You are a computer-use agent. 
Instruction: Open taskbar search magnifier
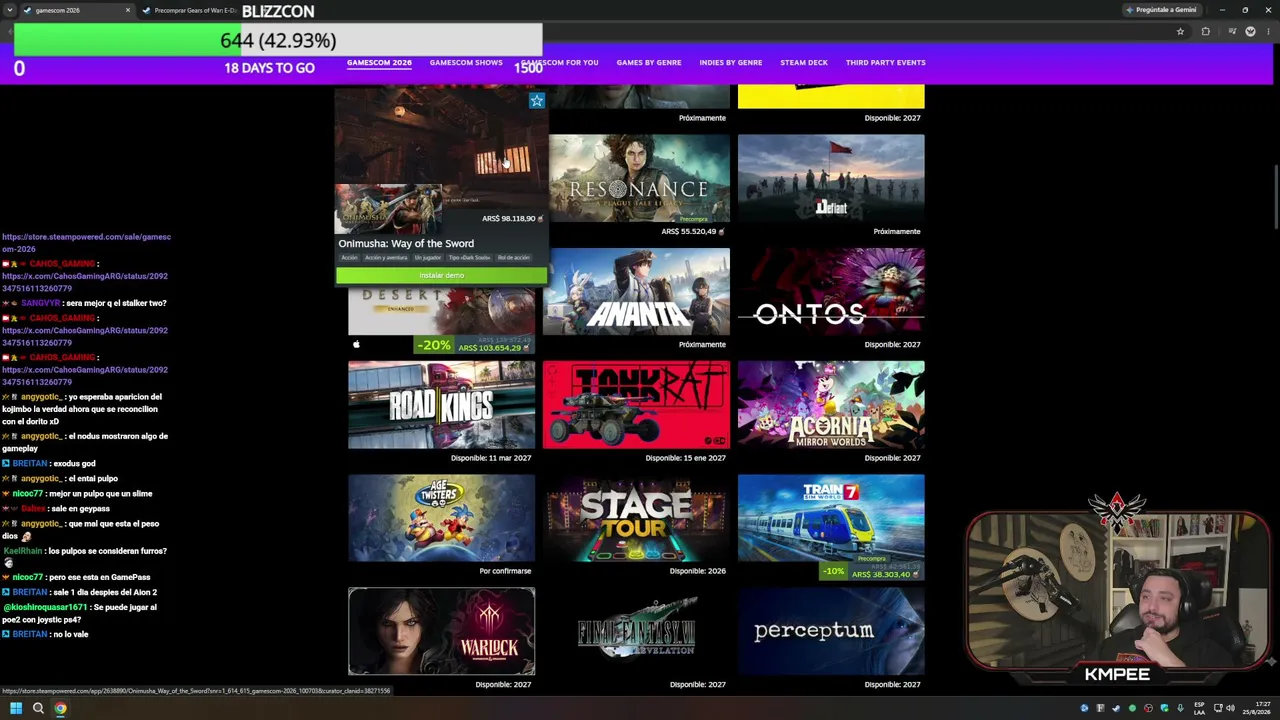38,708
